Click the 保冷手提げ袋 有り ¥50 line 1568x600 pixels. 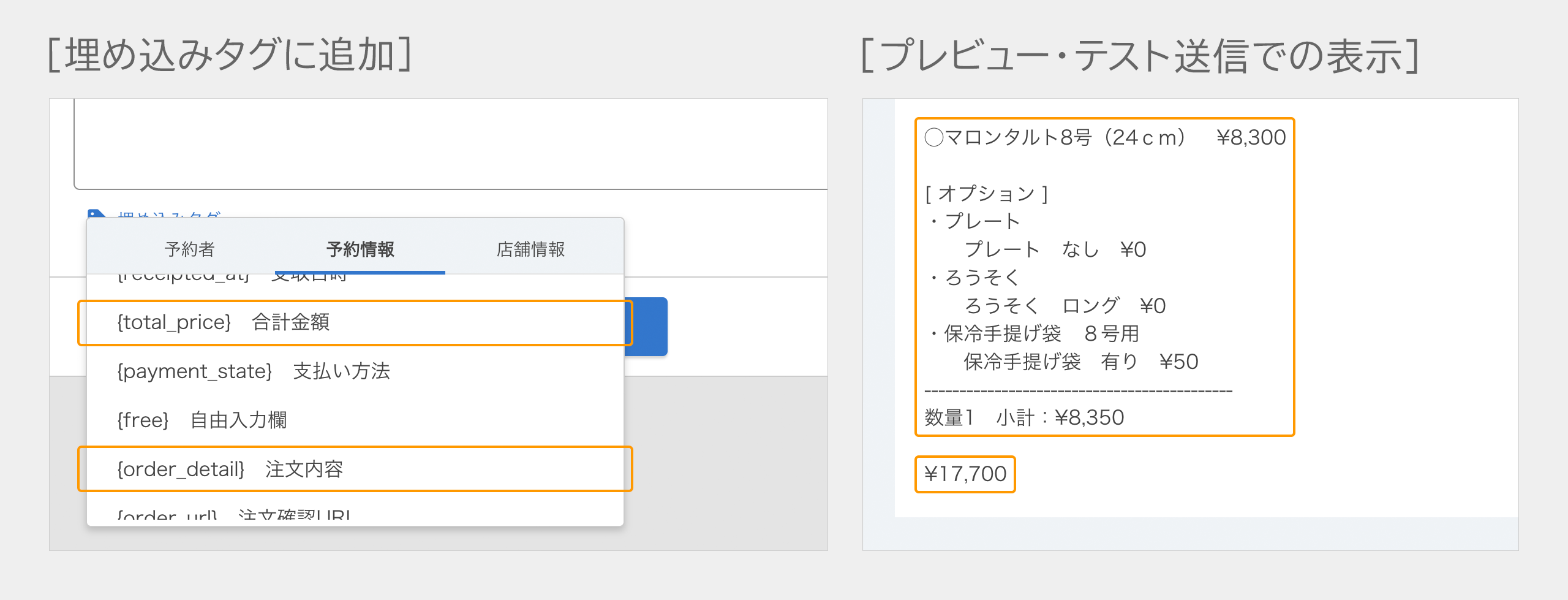[x=1080, y=362]
